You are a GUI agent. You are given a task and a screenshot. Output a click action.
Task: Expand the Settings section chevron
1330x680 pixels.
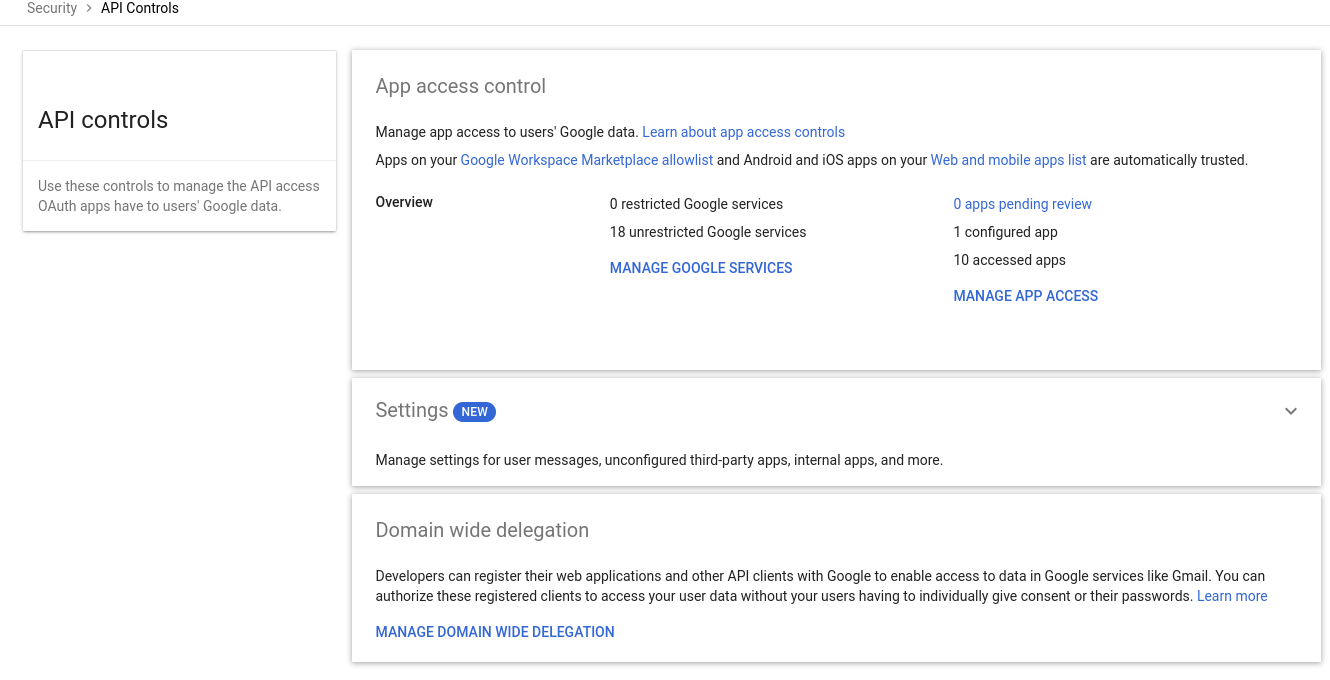(1291, 411)
